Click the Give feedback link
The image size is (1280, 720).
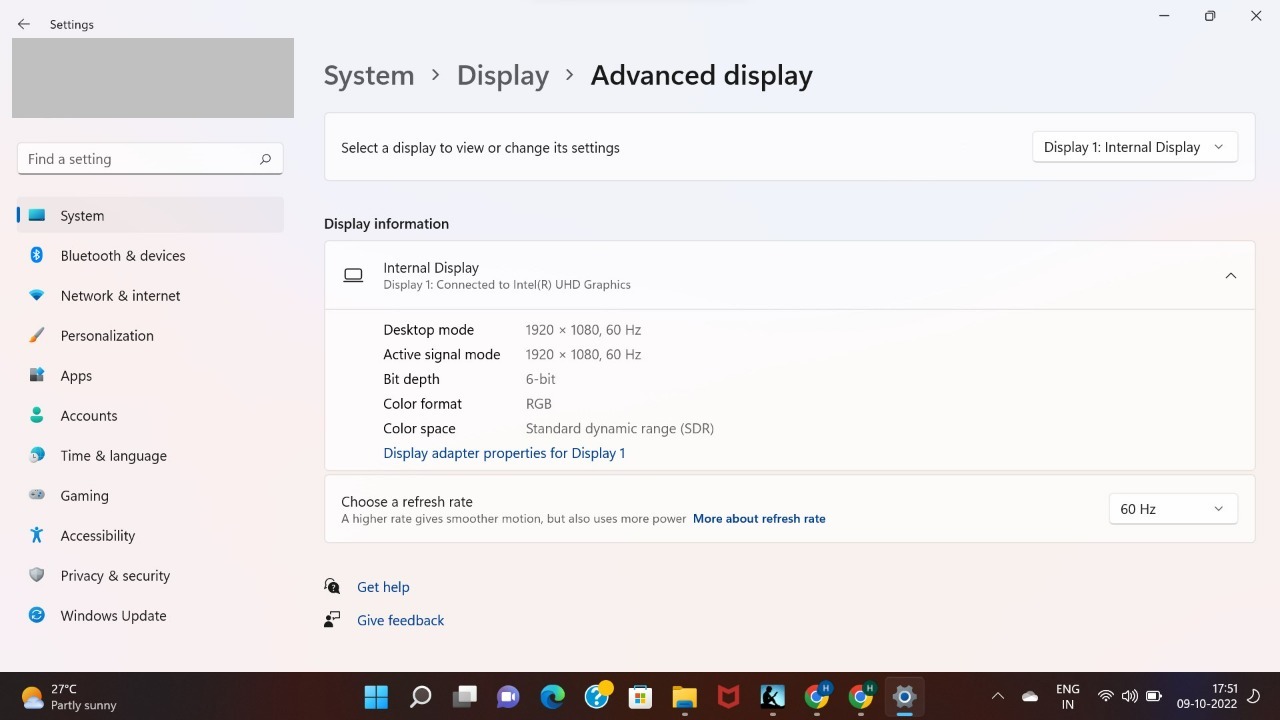coord(400,620)
